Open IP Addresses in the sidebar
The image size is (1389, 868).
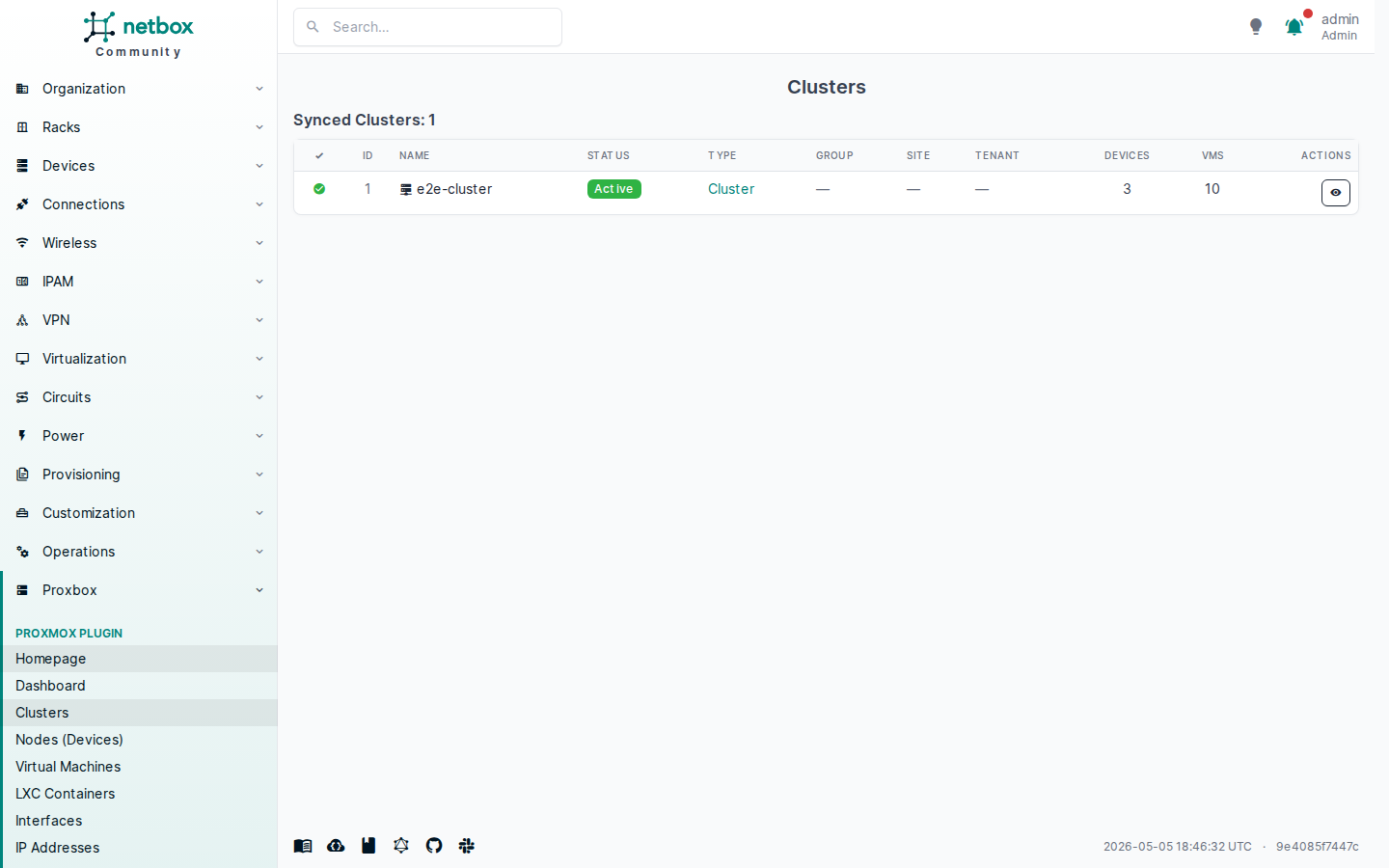point(139,848)
